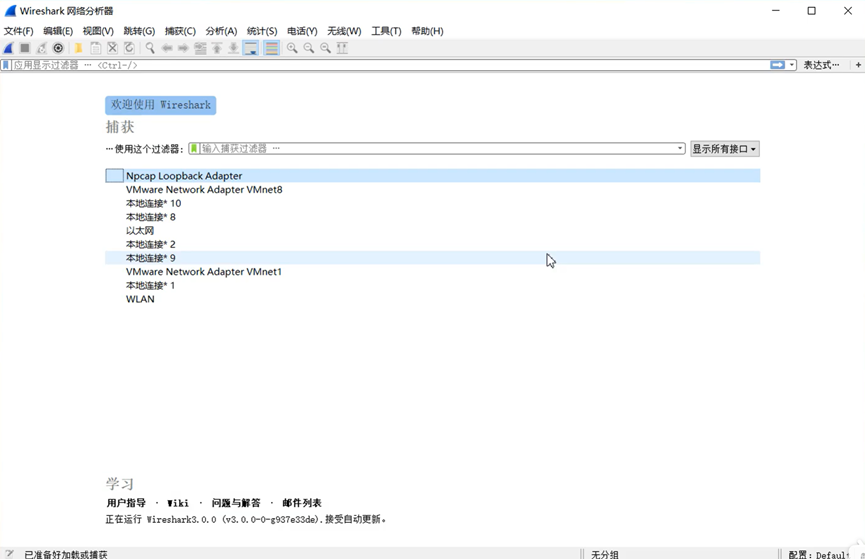Click the display filter input field
Image resolution: width=865 pixels, height=559 pixels.
pyautogui.click(x=390, y=65)
